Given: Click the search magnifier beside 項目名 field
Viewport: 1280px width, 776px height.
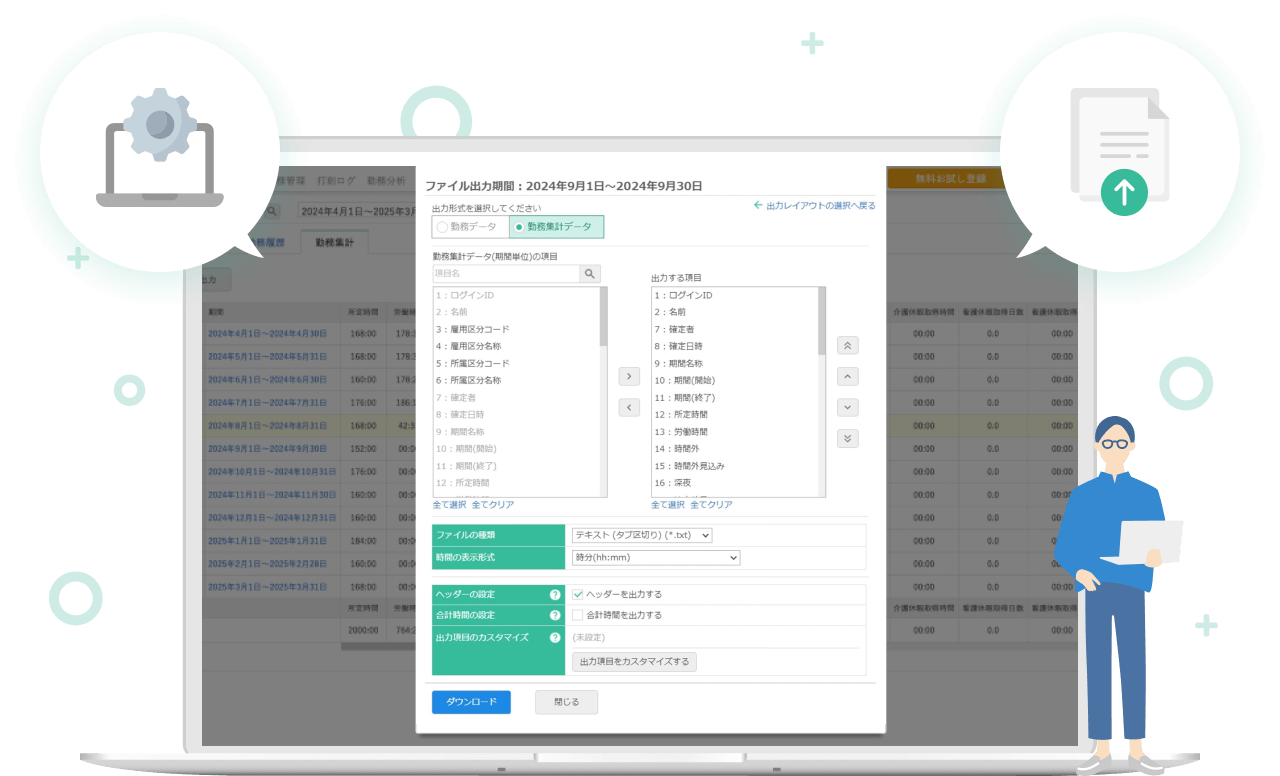Looking at the screenshot, I should click(590, 273).
